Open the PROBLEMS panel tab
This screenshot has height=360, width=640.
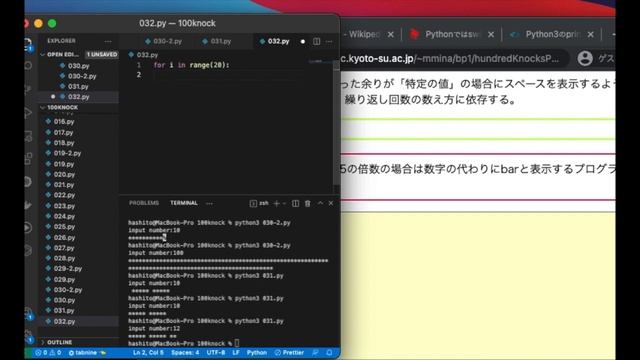point(144,203)
